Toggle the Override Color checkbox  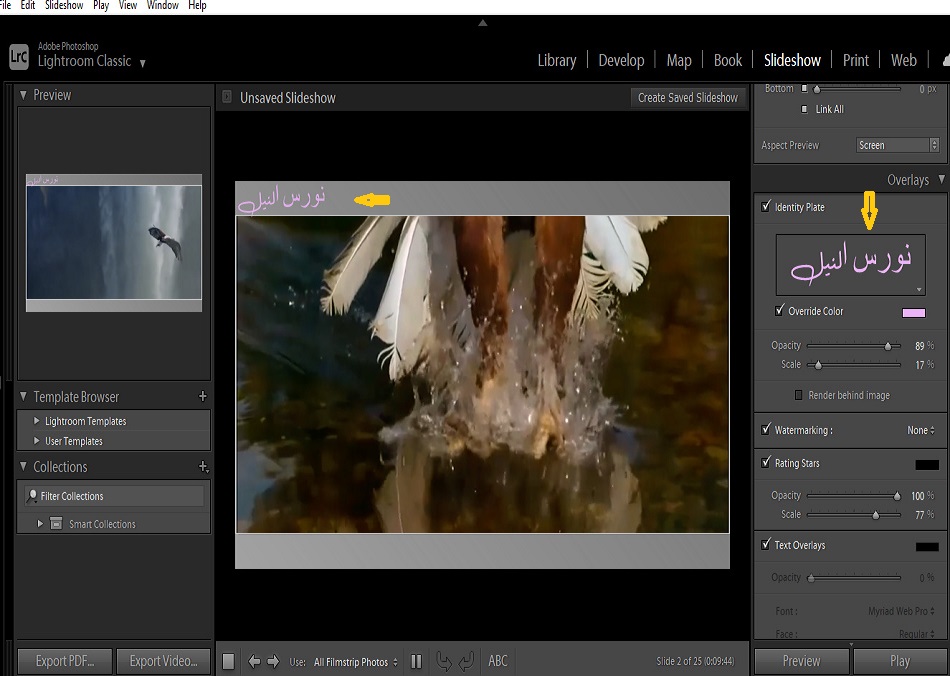[780, 311]
